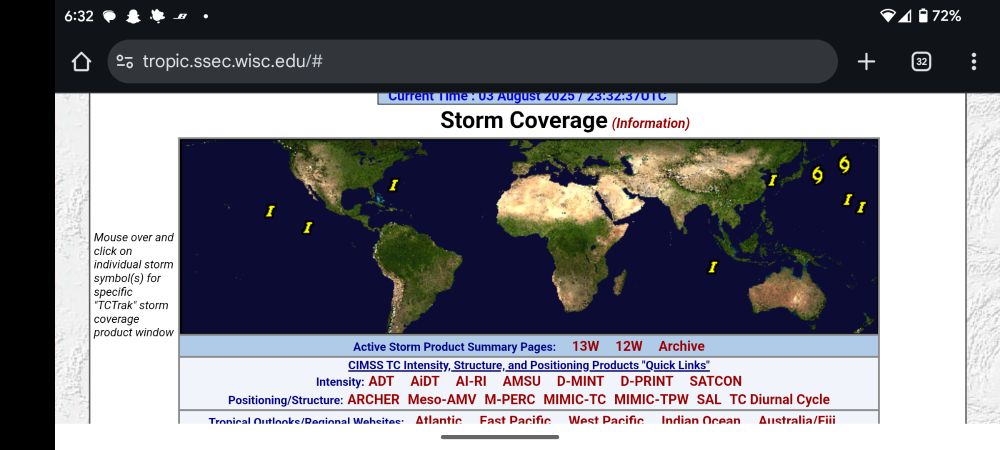Viewport: 1000px width, 450px height.
Task: Open ADT intensity product link
Action: (381, 381)
